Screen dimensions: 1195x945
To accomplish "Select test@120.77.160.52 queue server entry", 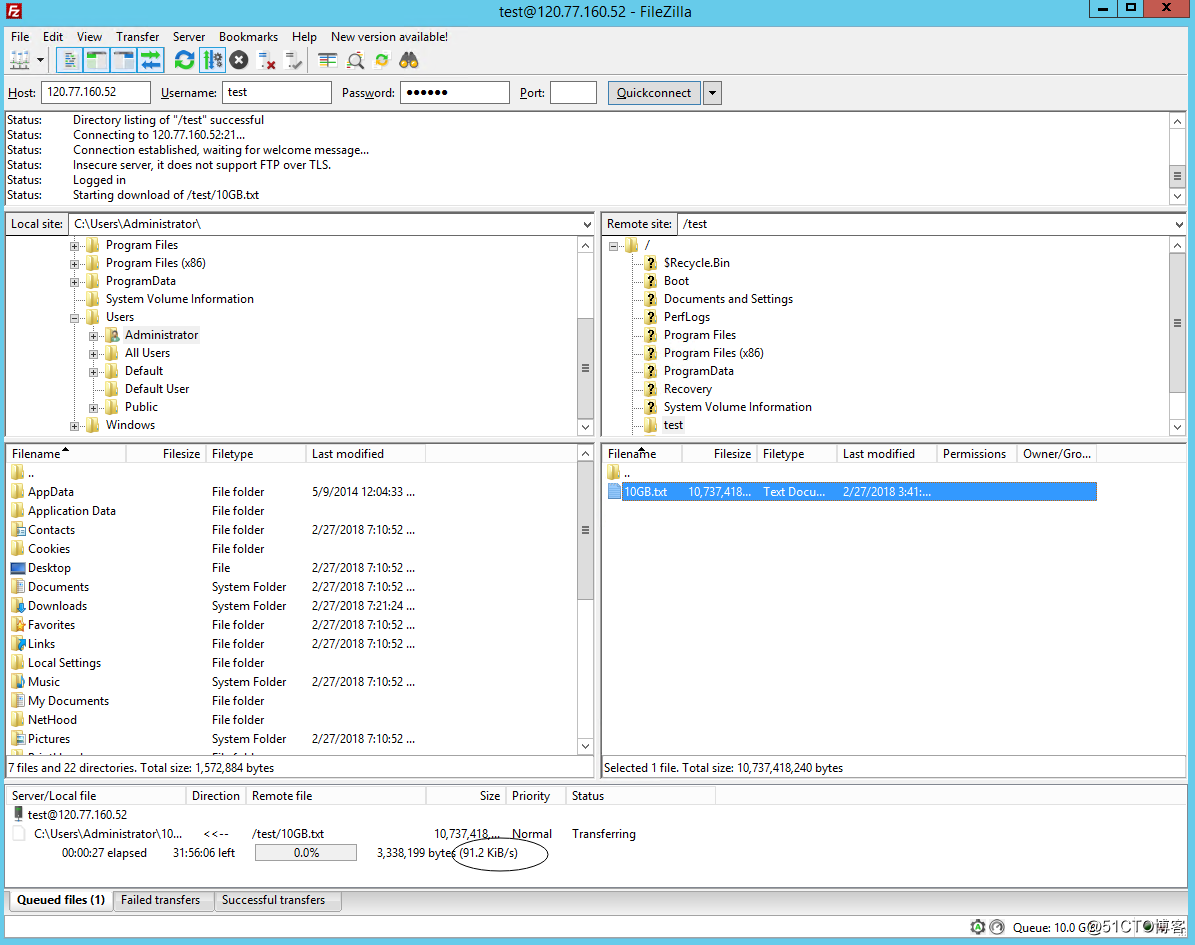I will pos(78,815).
